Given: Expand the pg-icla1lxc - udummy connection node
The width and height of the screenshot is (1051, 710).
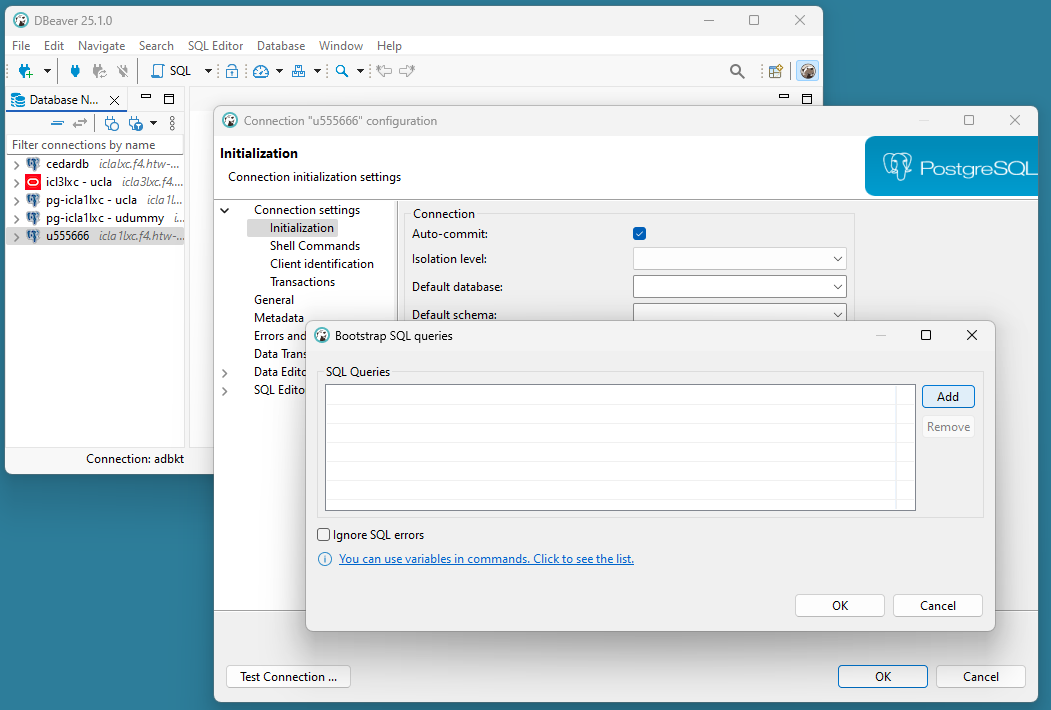Looking at the screenshot, I should 16,219.
